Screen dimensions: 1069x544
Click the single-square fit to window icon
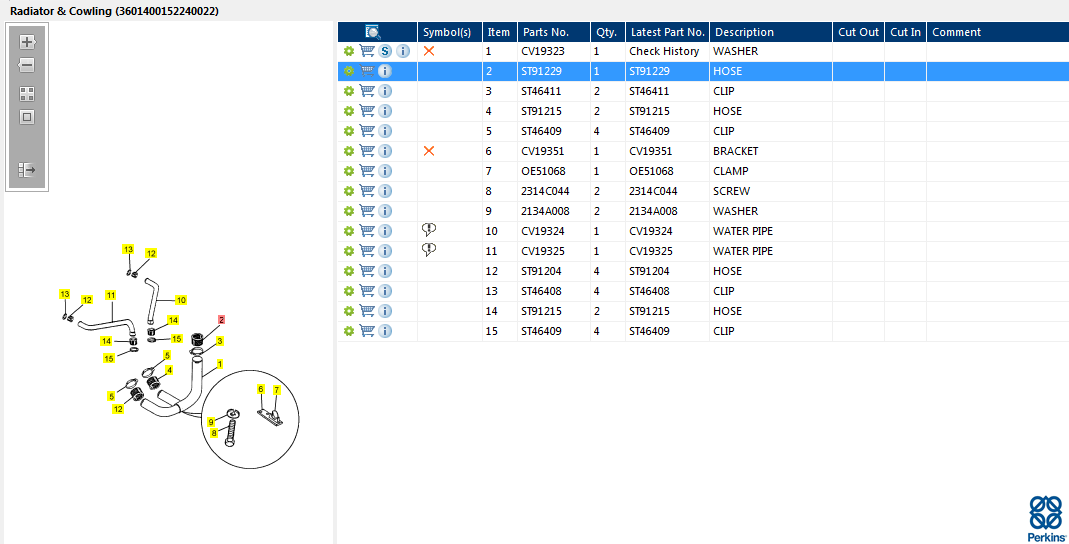click(27, 117)
